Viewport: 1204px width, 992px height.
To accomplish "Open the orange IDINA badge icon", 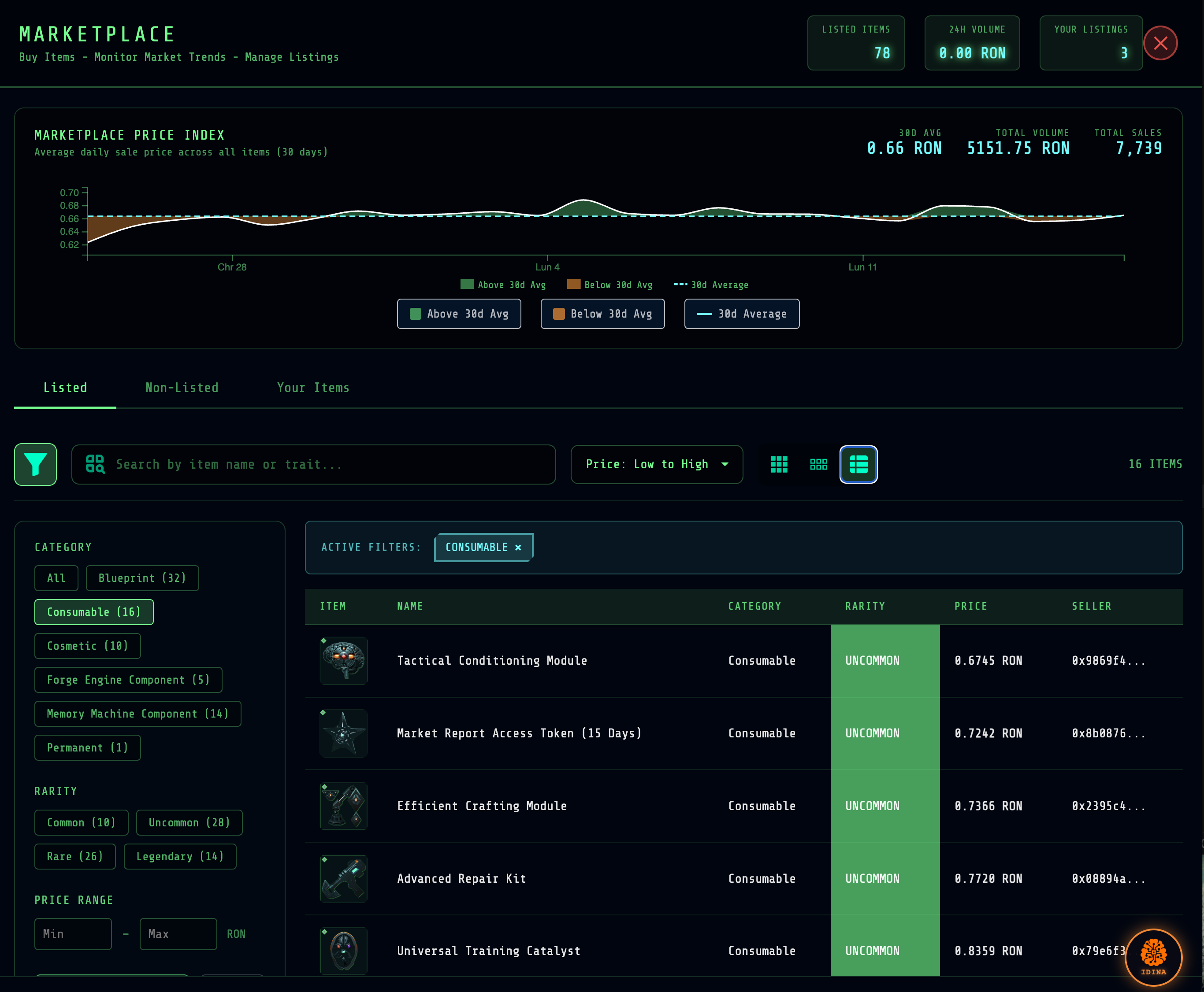I will pyautogui.click(x=1153, y=957).
